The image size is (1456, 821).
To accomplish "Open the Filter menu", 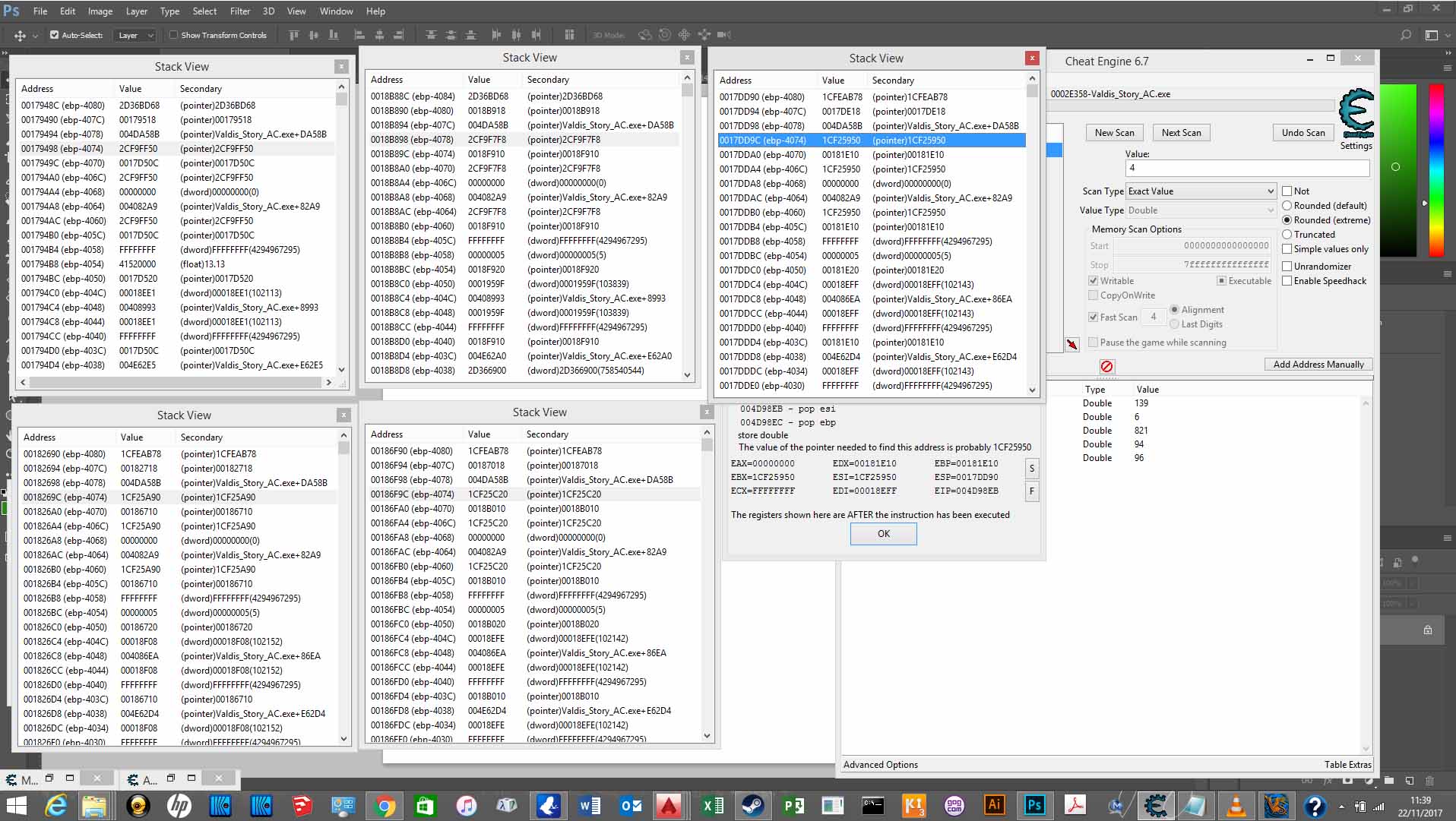I will 240,11.
